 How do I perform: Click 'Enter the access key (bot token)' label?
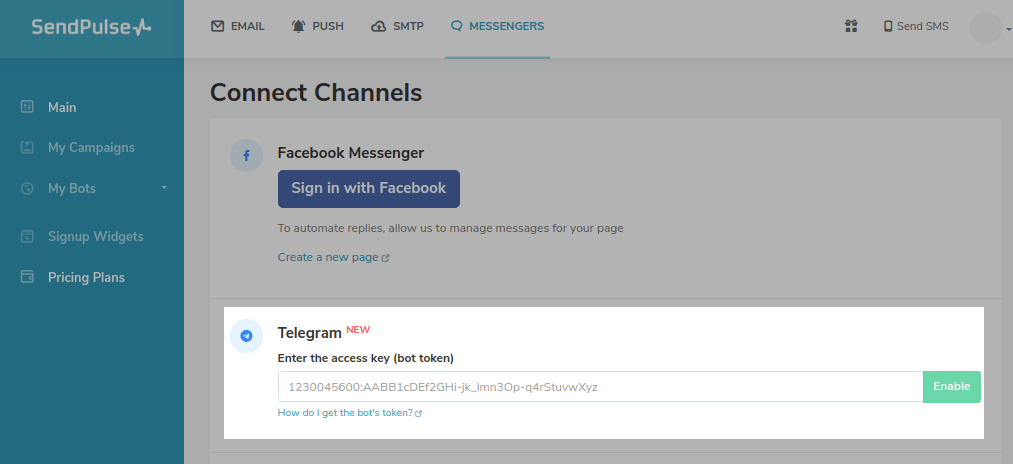tap(366, 358)
